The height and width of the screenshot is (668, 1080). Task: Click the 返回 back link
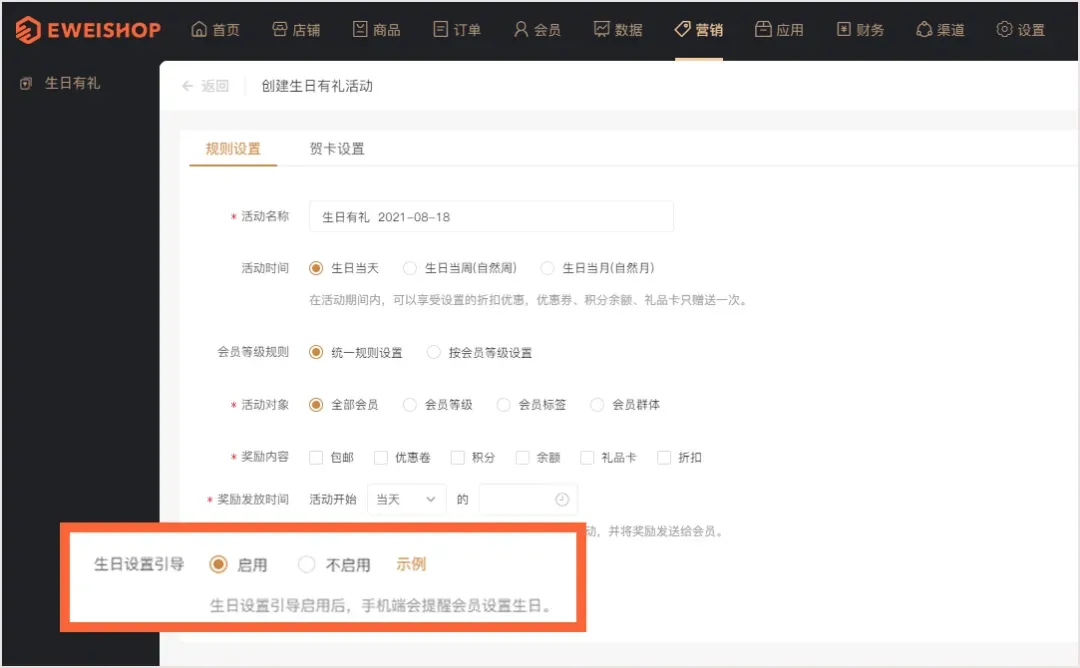[x=205, y=87]
